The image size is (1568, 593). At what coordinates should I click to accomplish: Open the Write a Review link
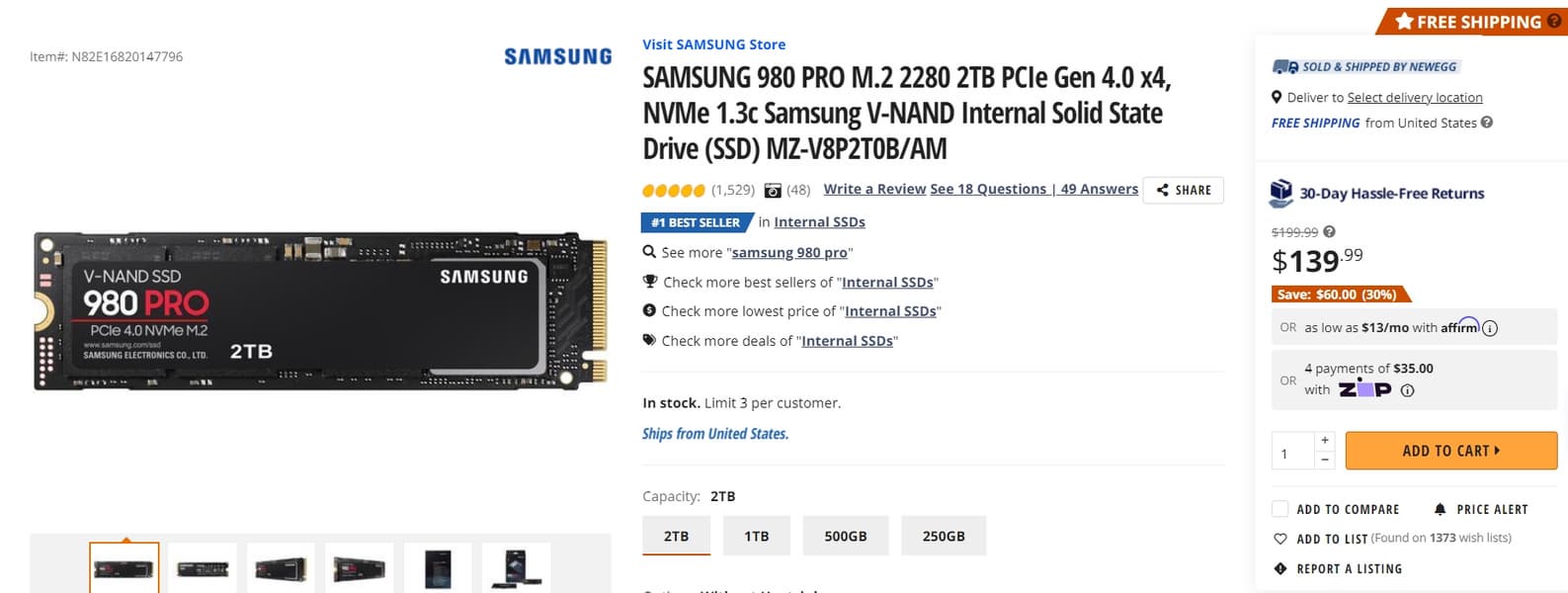tap(874, 189)
